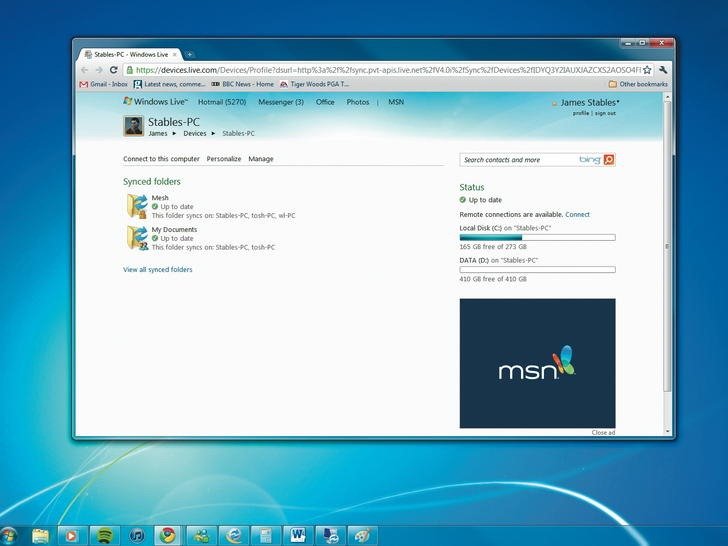Open the Latest news bookmark
728x546 pixels.
(x=169, y=84)
